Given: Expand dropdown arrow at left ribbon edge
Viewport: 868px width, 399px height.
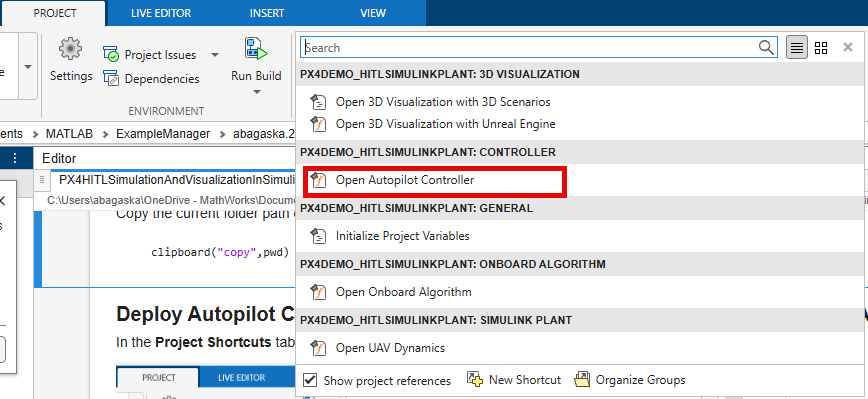Looking at the screenshot, I should (28, 66).
